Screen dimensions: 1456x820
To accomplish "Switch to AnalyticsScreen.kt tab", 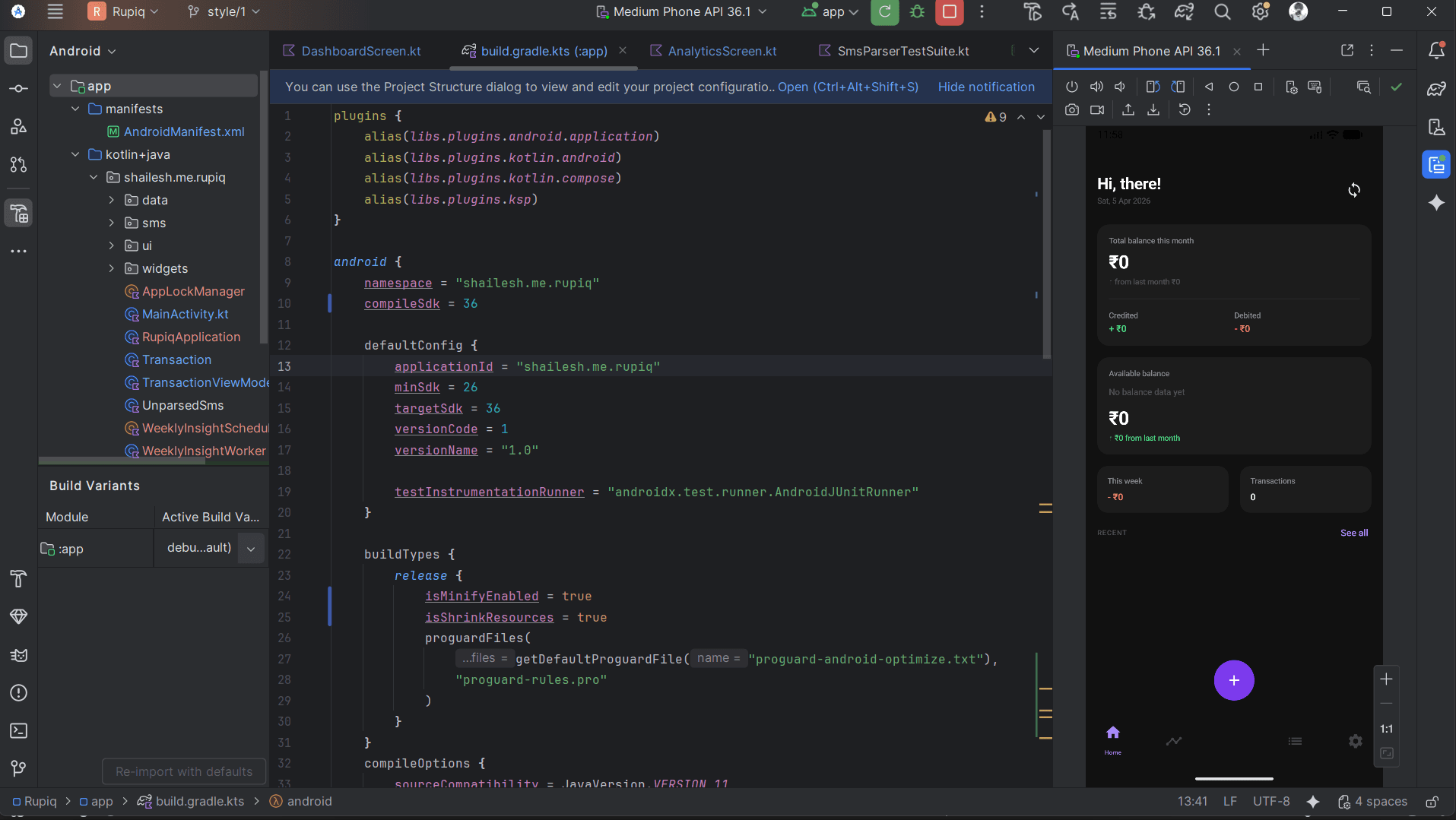I will [712, 51].
